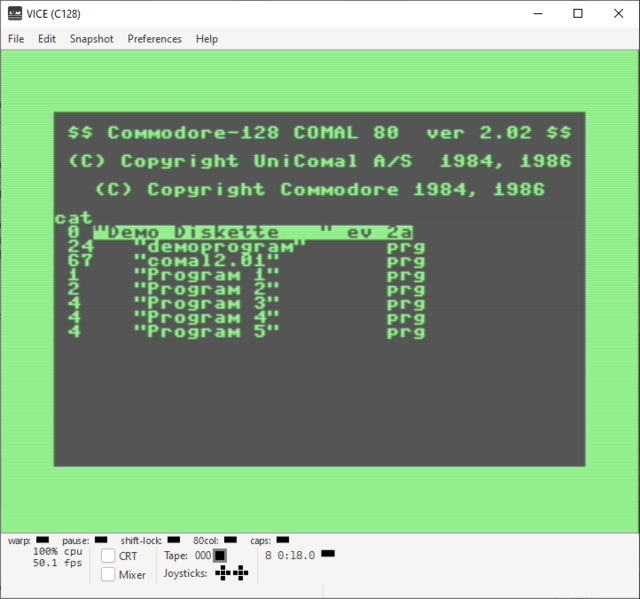640x599 pixels.
Task: Click block count 67 in directory listing
Action: point(80,261)
